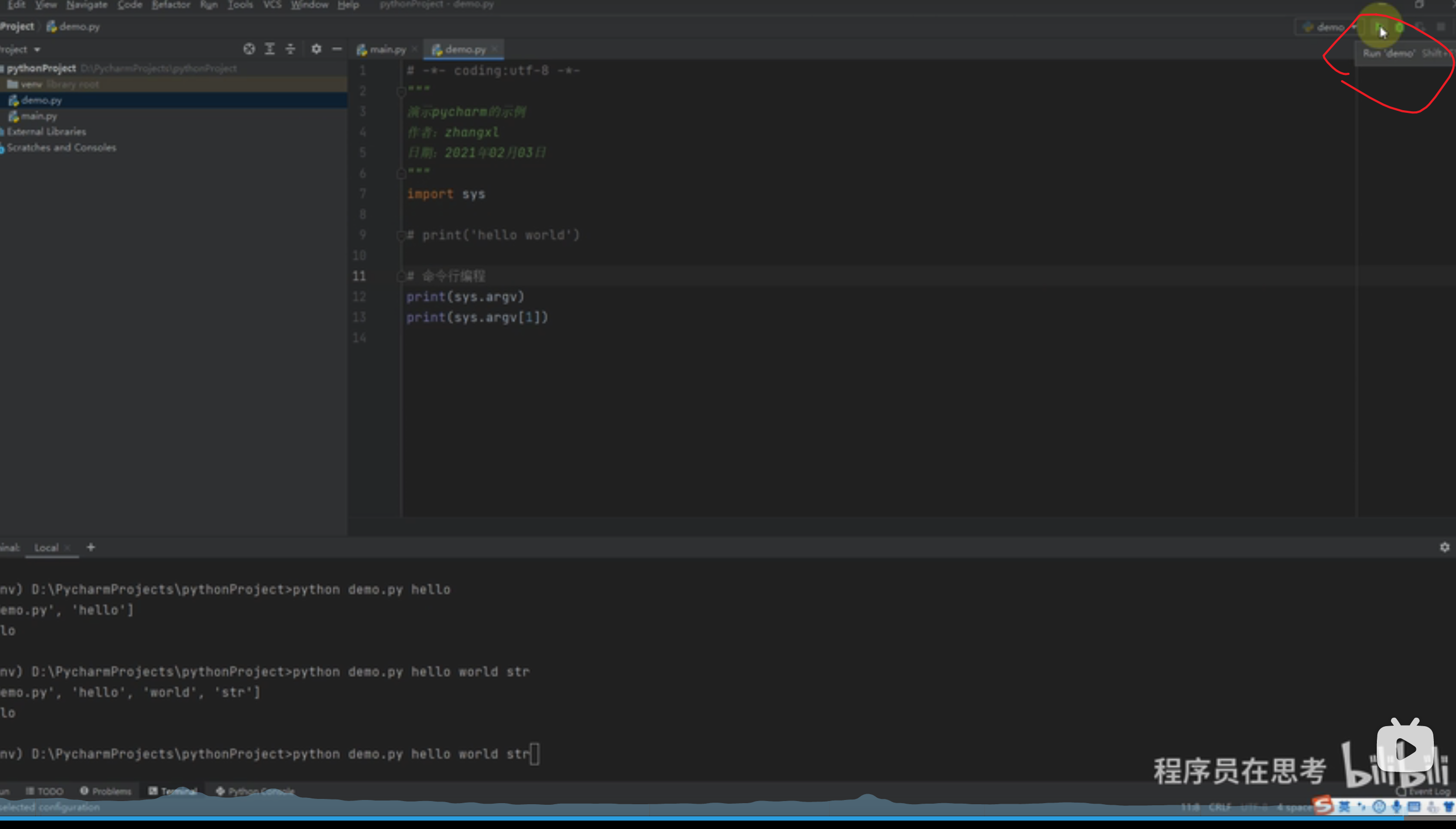Click Sogou skin shirt icon
This screenshot has height=829, width=1456.
point(1448,806)
